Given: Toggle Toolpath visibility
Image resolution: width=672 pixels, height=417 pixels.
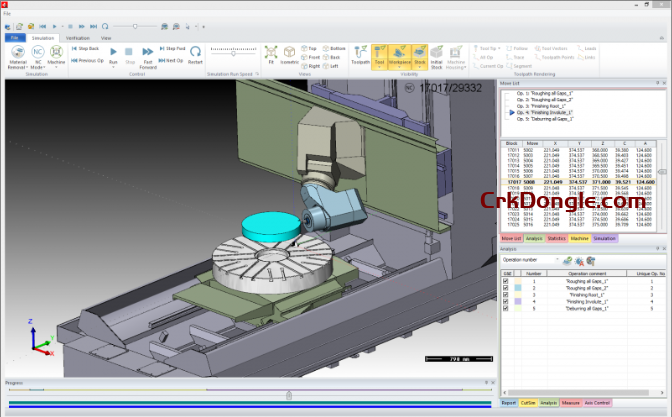Looking at the screenshot, I should 360,54.
